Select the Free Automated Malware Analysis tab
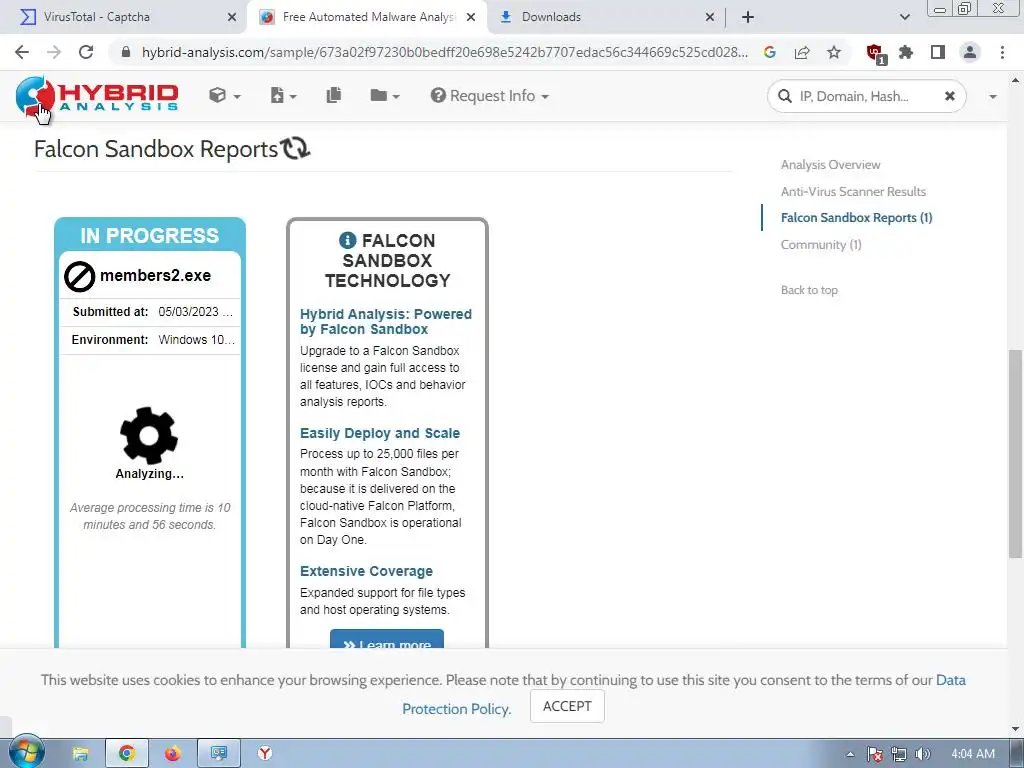The width and height of the screenshot is (1024, 768). (369, 17)
